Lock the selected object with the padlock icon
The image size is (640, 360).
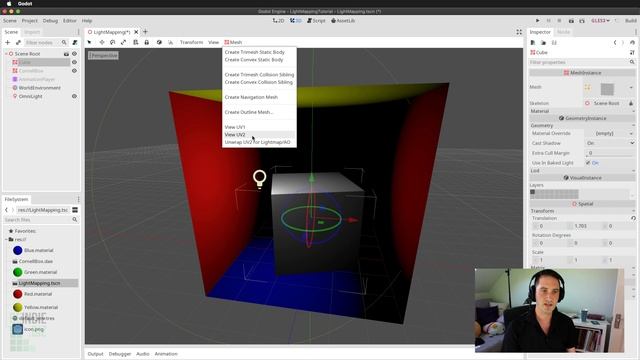147,42
